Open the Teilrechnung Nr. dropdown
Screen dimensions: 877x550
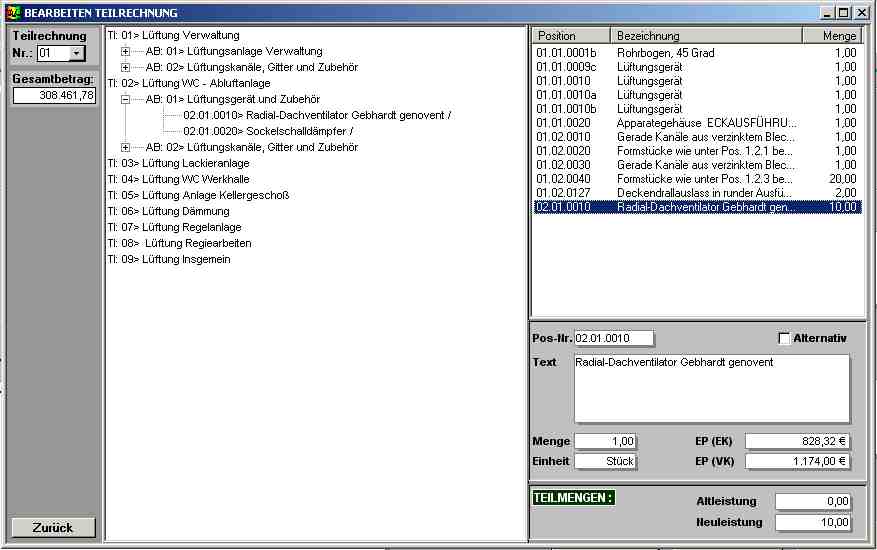(x=78, y=53)
